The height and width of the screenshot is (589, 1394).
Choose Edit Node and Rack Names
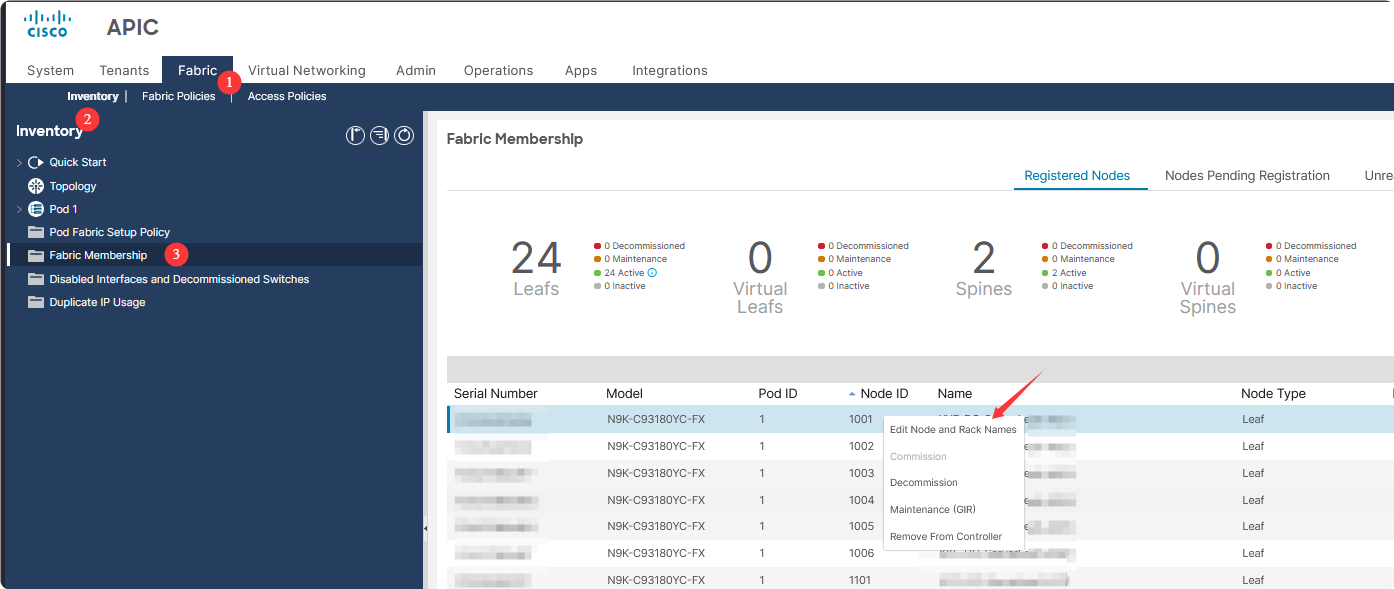pyautogui.click(x=953, y=429)
